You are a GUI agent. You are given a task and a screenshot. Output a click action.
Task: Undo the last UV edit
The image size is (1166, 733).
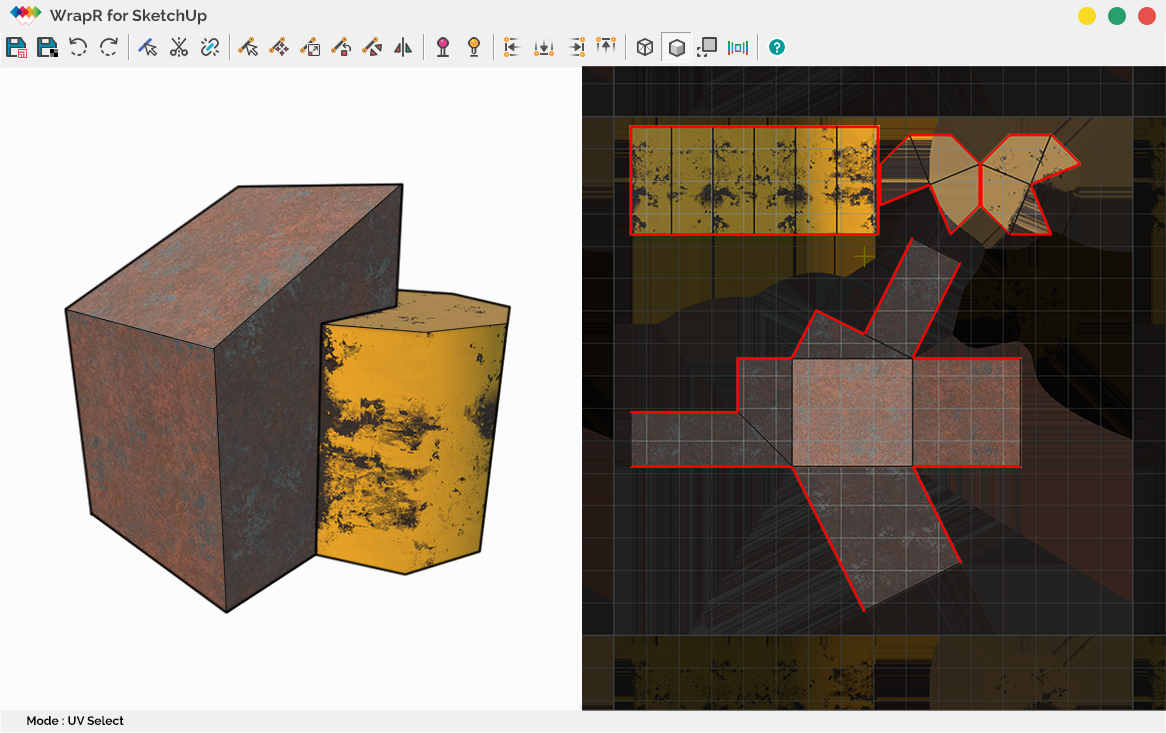click(78, 46)
